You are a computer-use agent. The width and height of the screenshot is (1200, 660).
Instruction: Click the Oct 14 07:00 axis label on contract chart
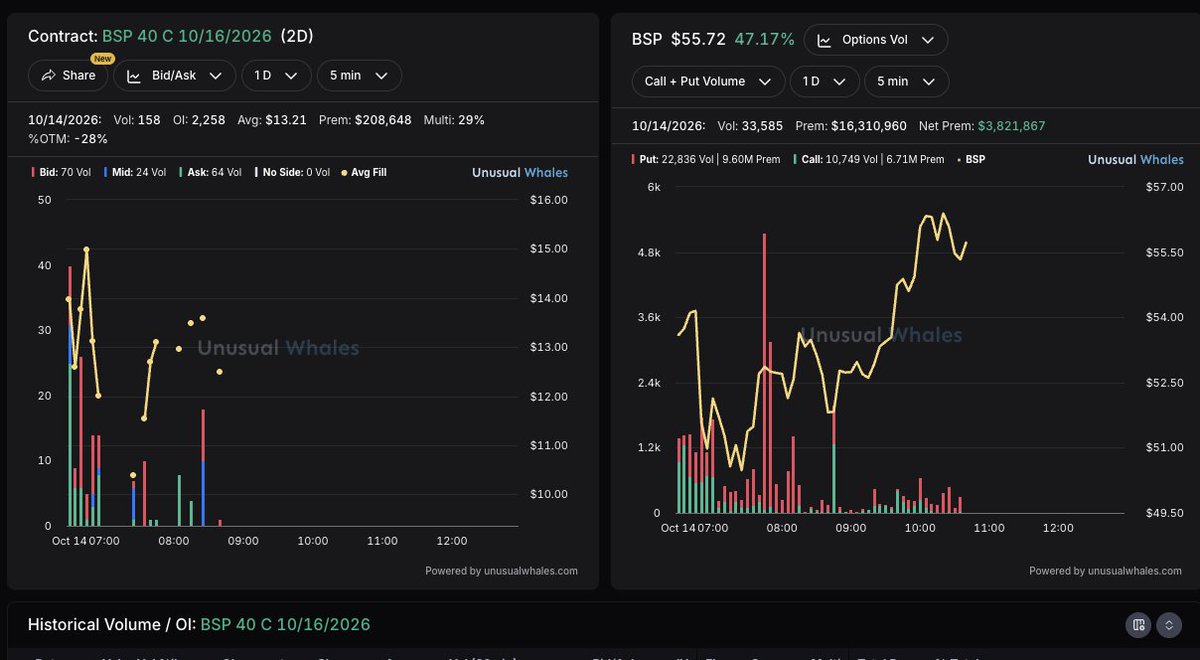[x=86, y=541]
